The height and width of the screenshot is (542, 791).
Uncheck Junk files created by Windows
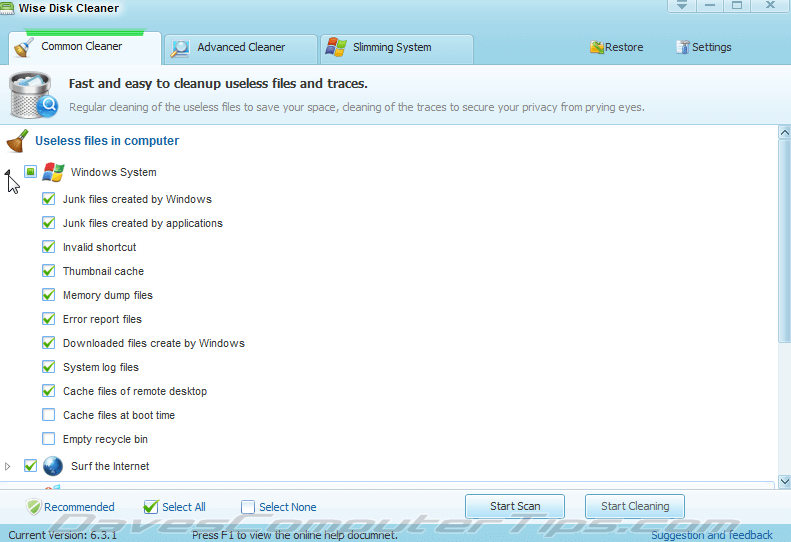pos(48,199)
